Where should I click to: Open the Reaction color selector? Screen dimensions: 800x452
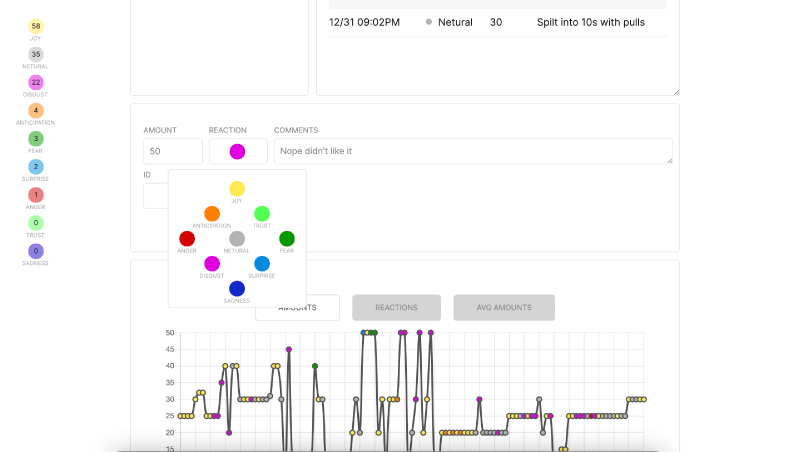tap(237, 152)
